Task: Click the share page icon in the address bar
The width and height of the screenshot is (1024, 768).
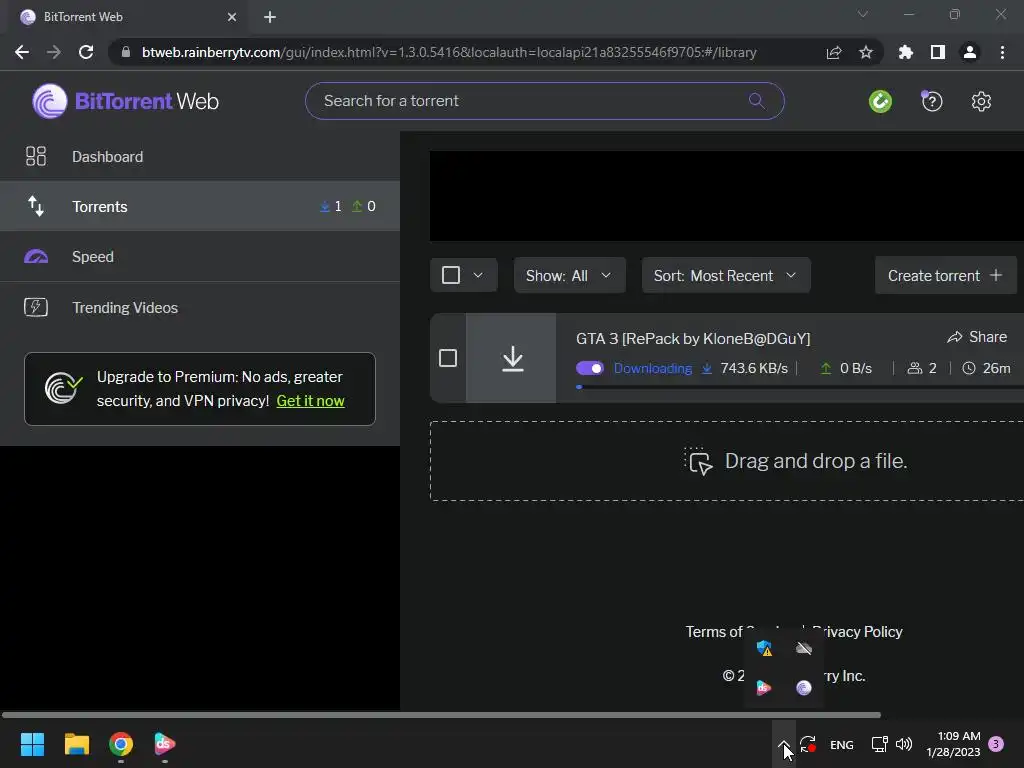Action: pos(834,52)
